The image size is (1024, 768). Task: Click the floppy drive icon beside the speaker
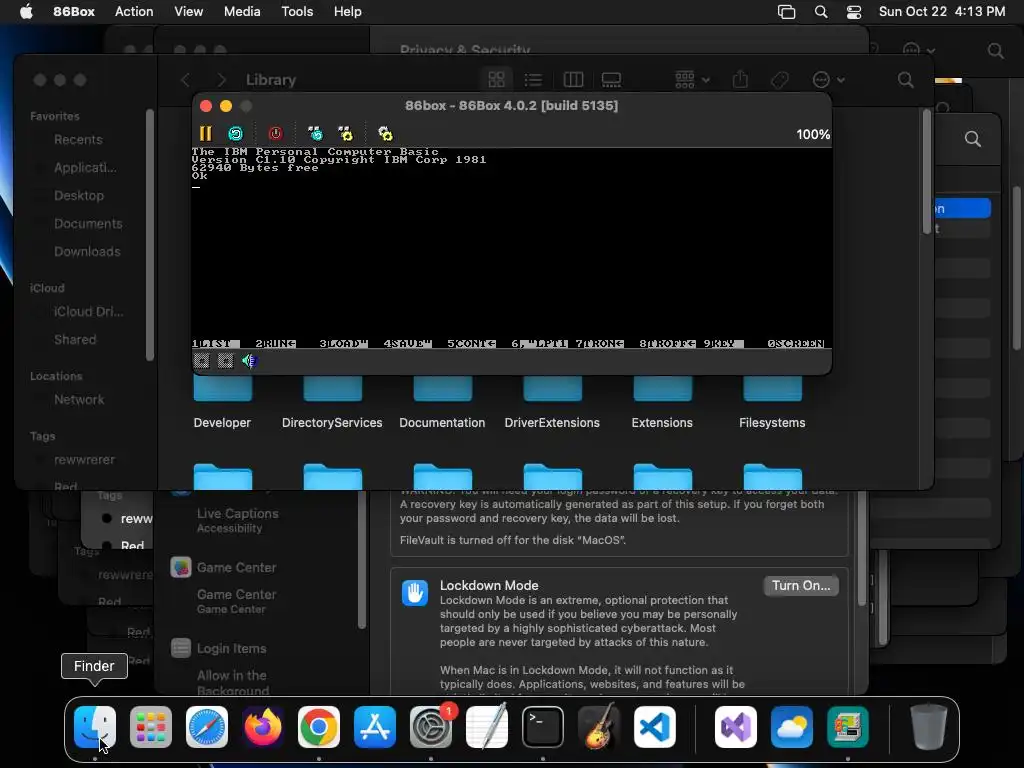[225, 360]
